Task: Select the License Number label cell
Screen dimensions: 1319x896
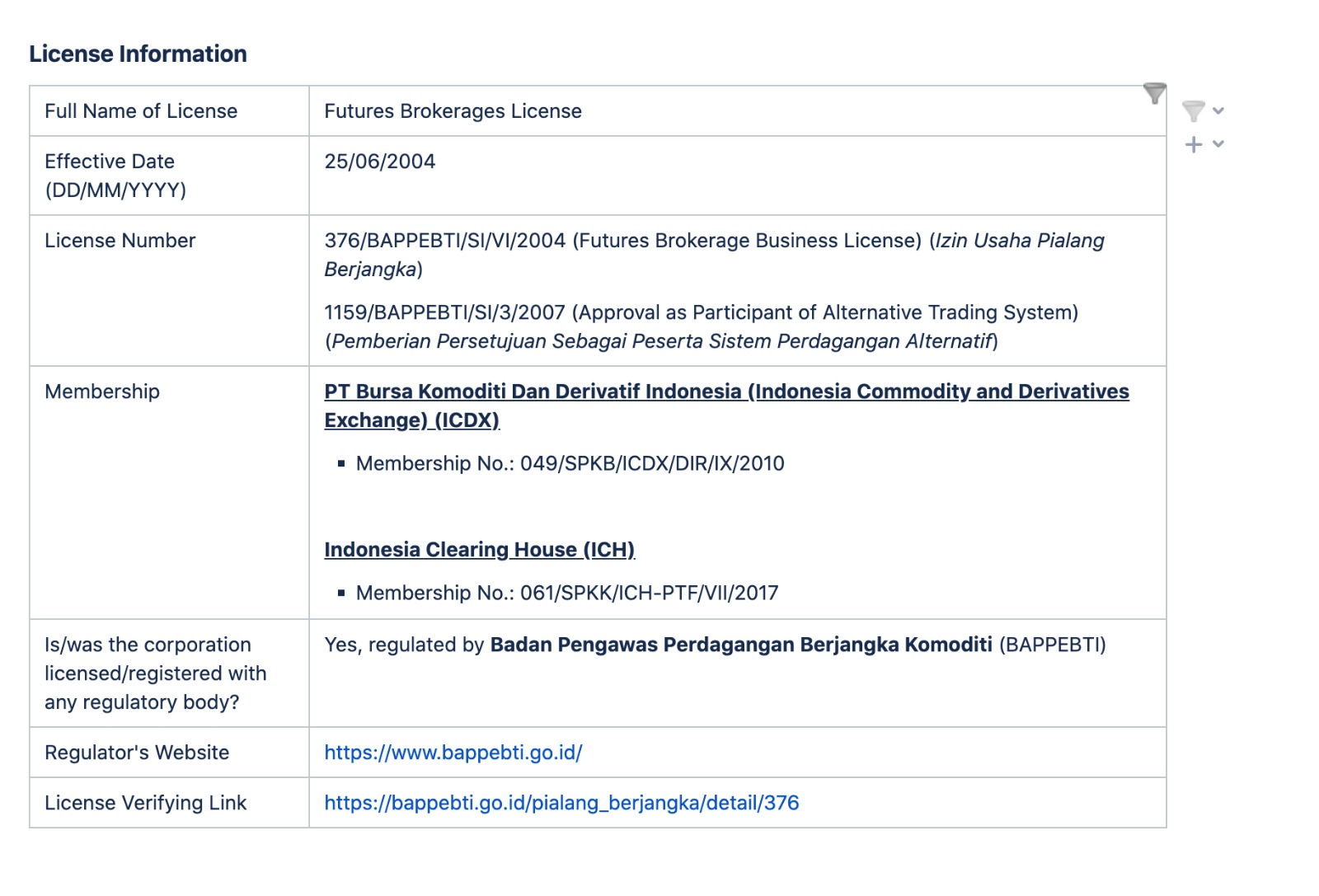Action: [120, 241]
